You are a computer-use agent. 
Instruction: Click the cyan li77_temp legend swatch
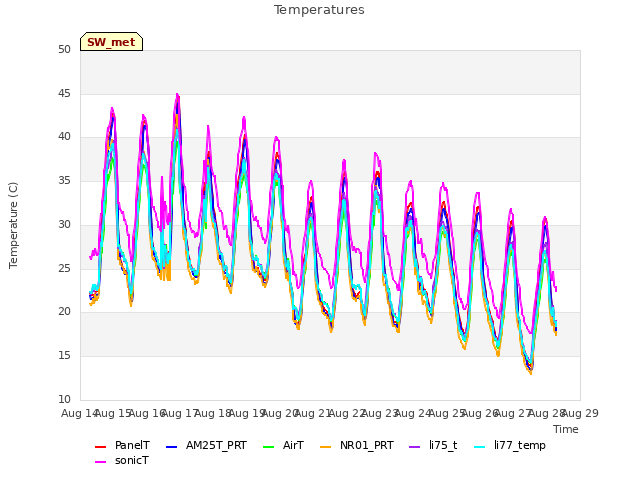click(480, 447)
